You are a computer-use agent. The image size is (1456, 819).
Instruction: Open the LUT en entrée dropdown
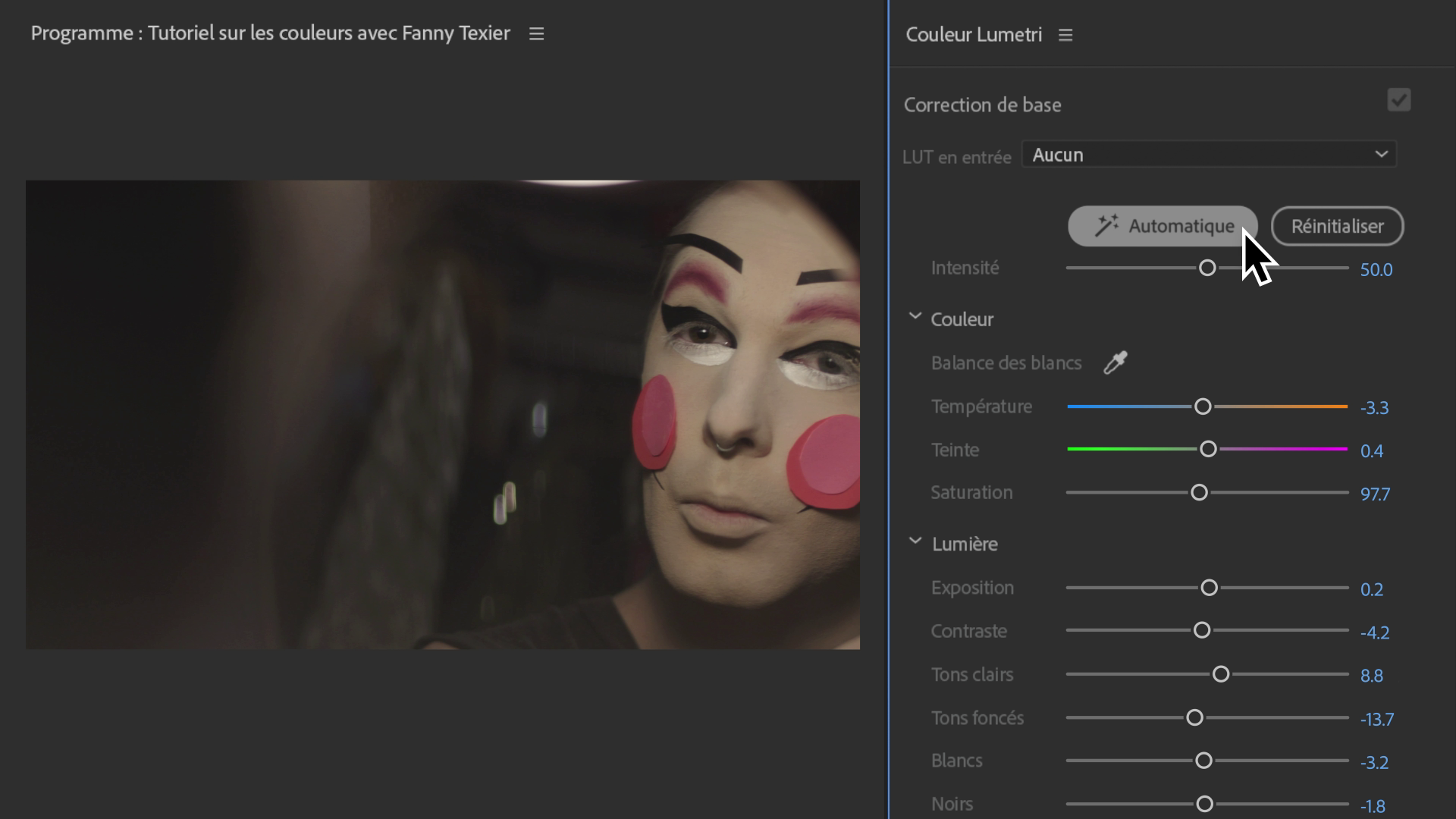1209,155
